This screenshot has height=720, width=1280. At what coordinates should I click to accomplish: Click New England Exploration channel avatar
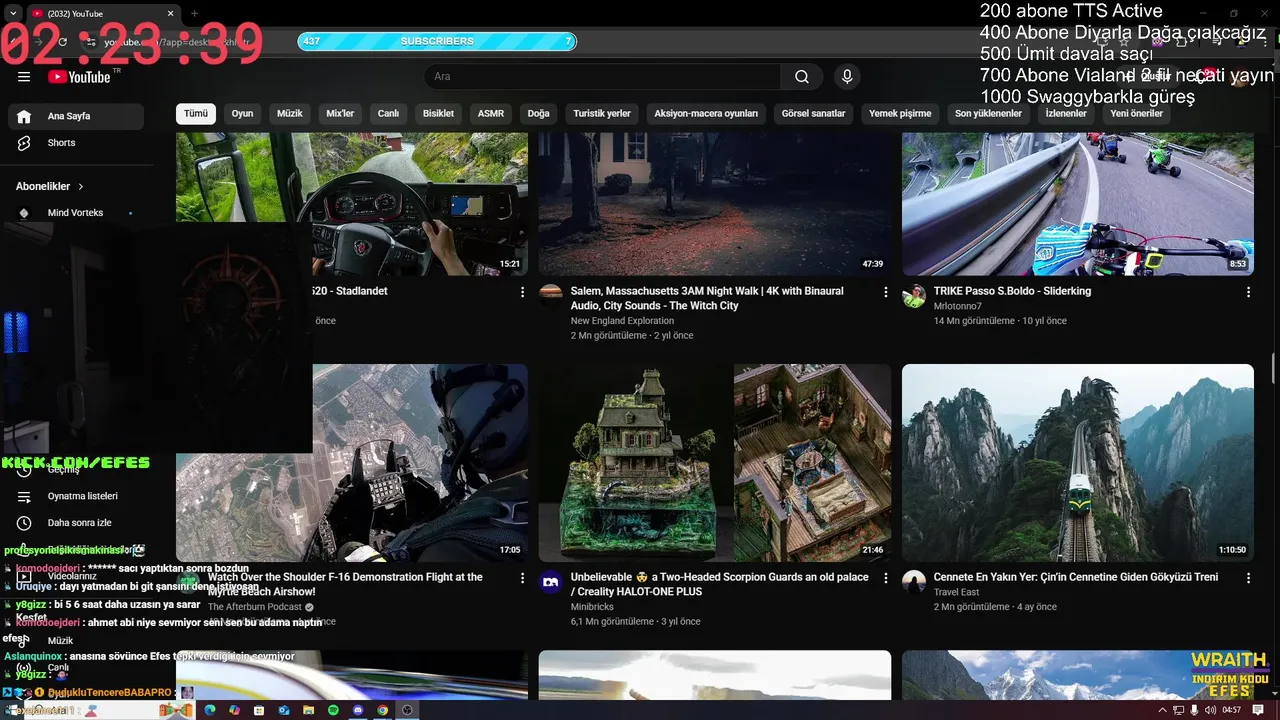pyautogui.click(x=551, y=296)
